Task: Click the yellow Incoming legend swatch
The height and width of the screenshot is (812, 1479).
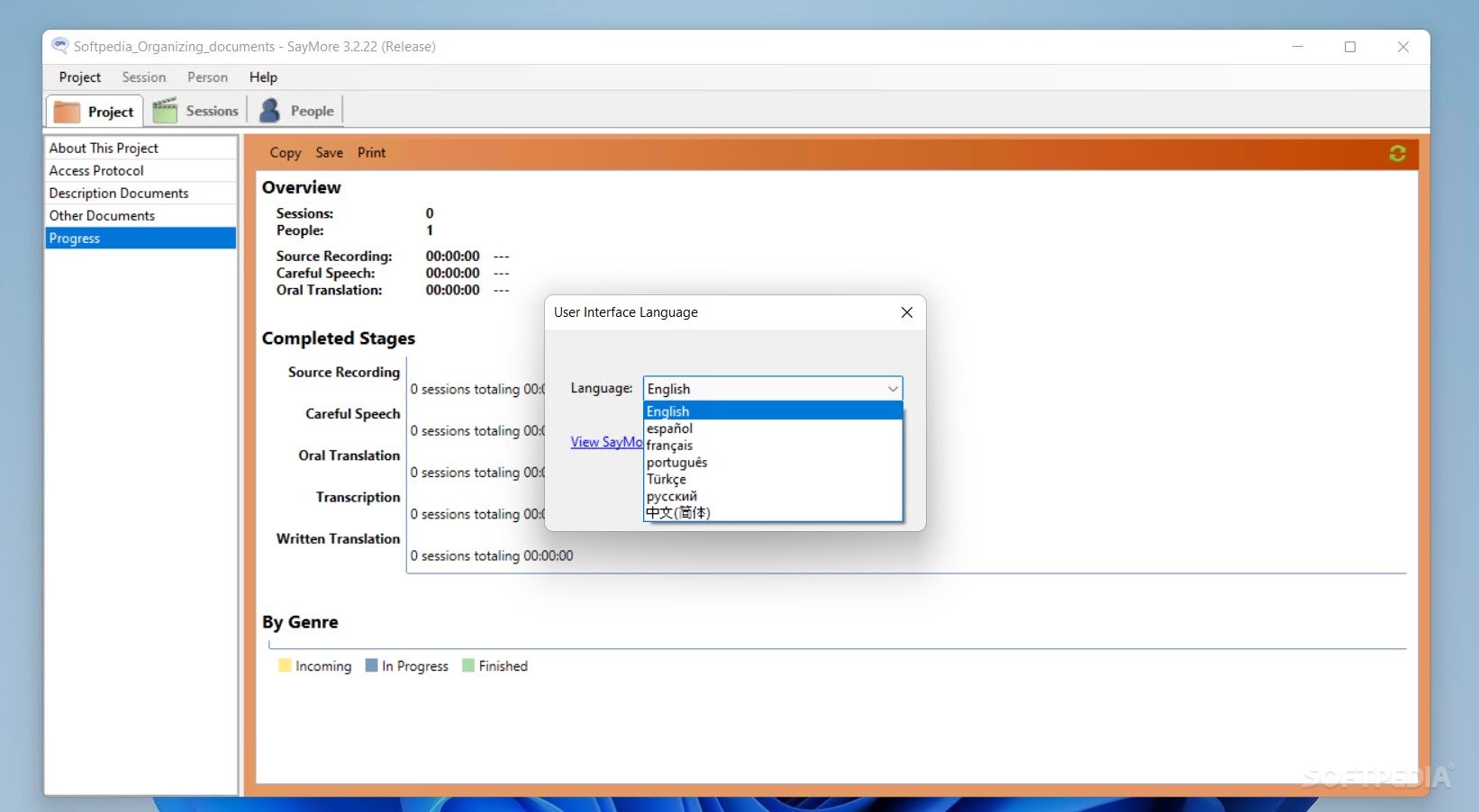Action: 285,665
